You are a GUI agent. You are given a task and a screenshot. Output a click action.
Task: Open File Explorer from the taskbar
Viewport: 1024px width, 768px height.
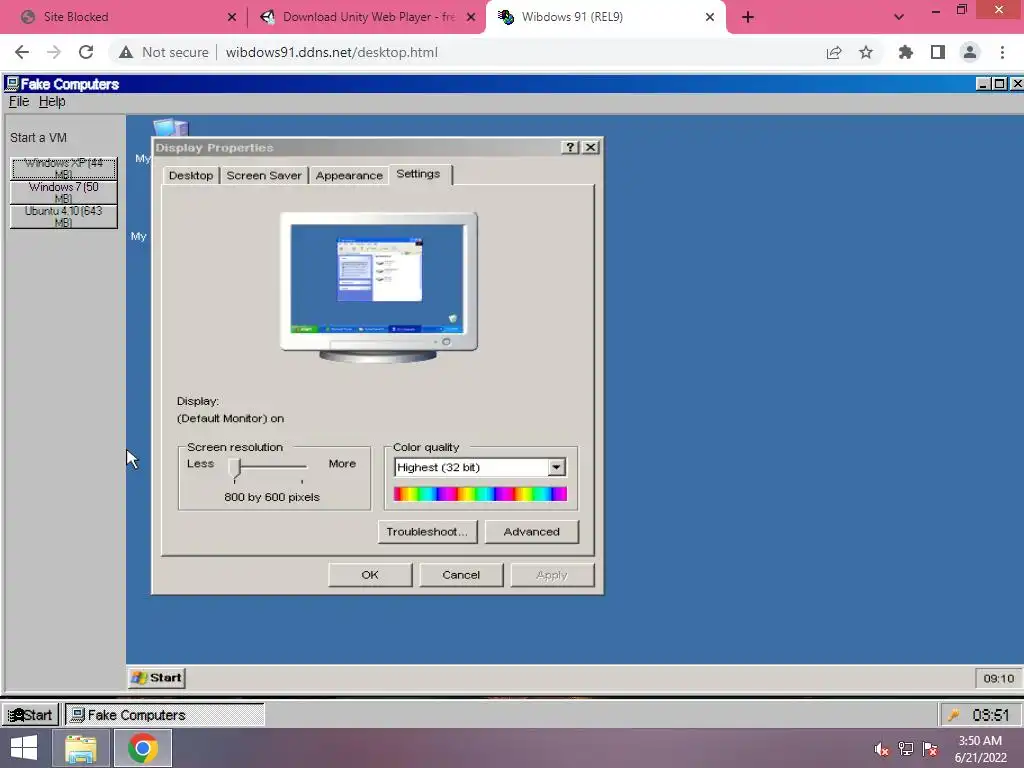(x=81, y=748)
